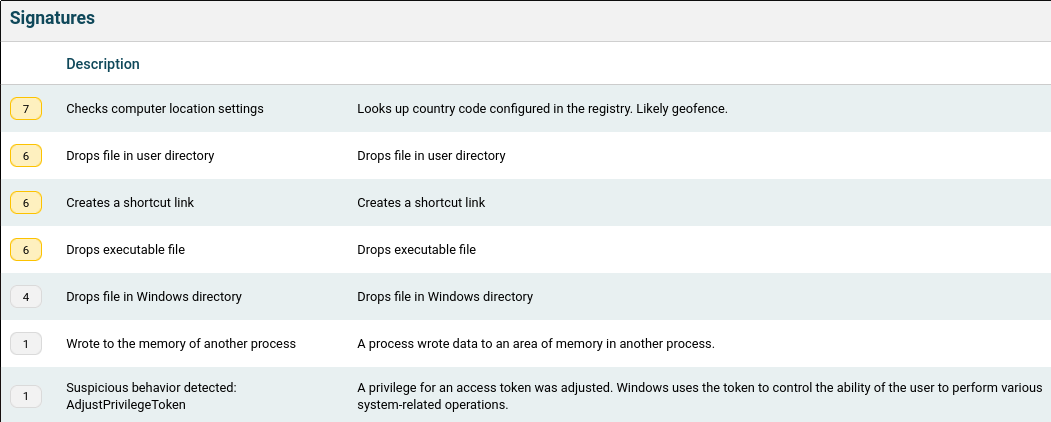Click the geofence country code description text
The width and height of the screenshot is (1051, 422).
542,109
